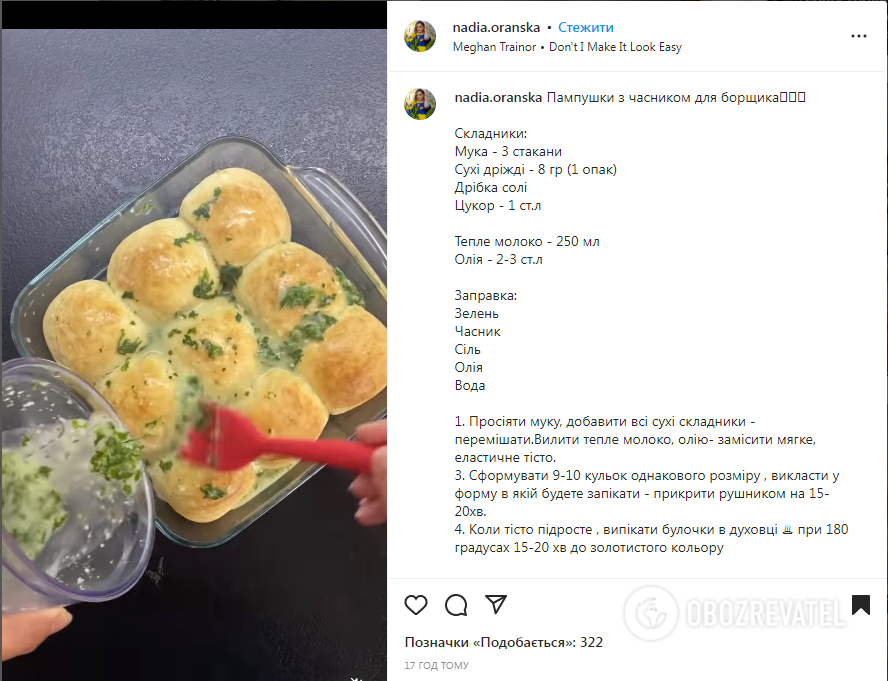
Task: Click the Заправка dressing heading
Action: click(485, 296)
